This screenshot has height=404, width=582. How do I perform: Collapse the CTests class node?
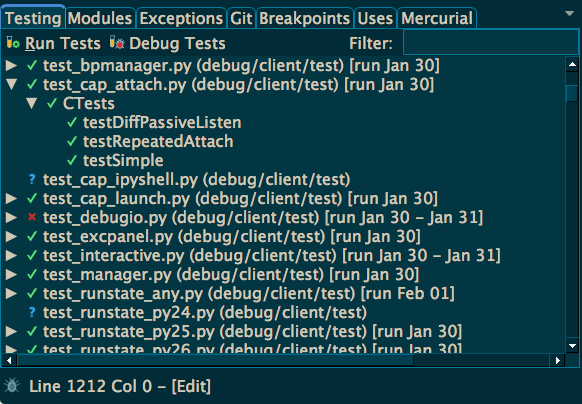click(32, 103)
